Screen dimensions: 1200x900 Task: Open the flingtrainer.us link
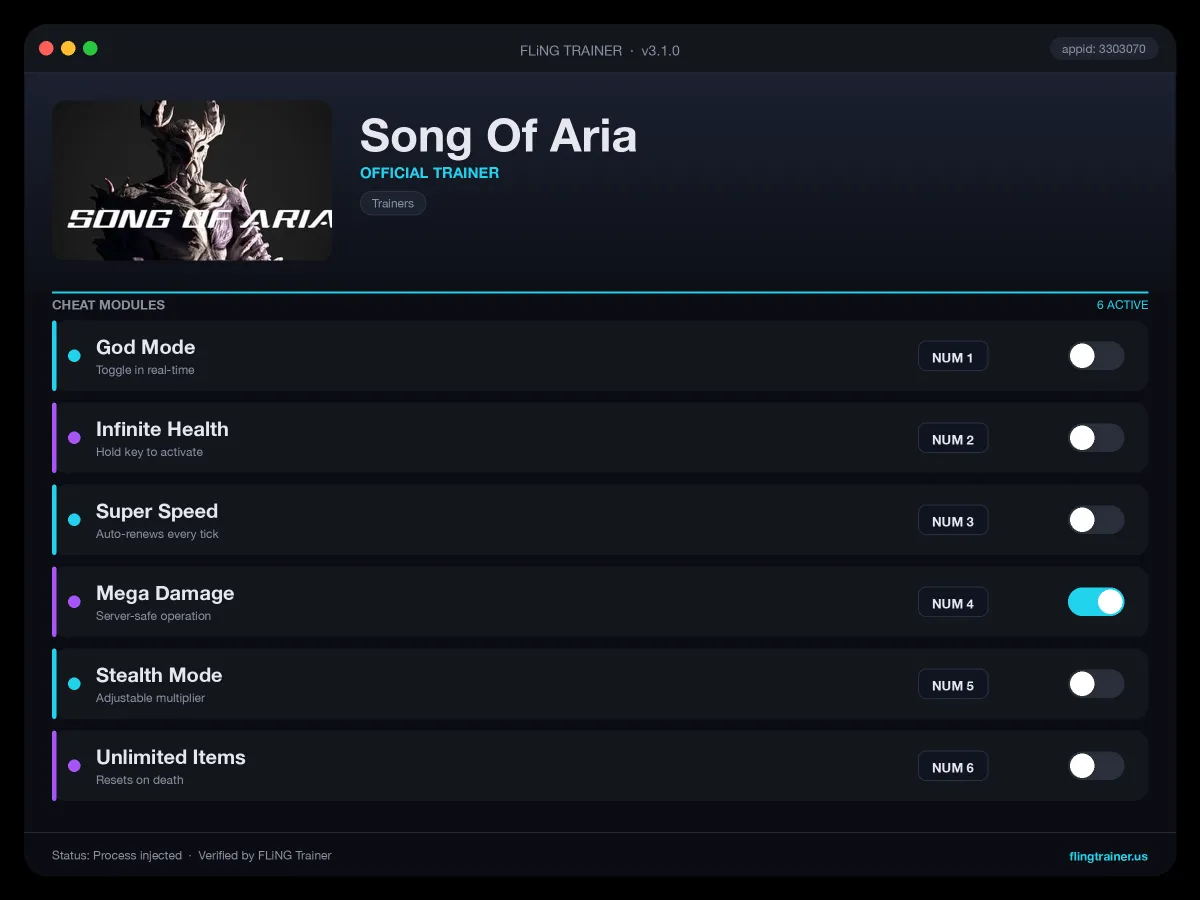[x=1108, y=856]
